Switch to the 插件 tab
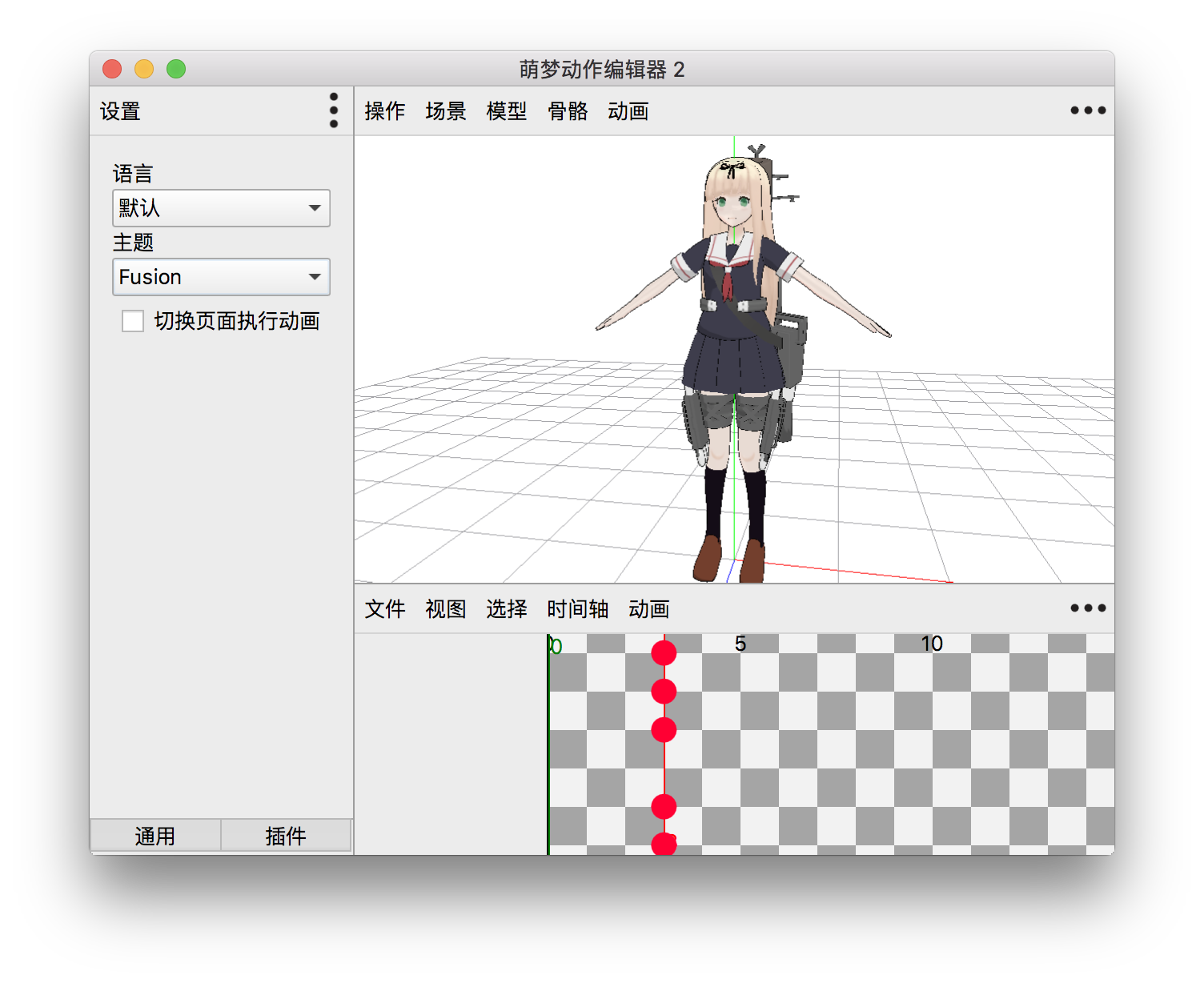Viewport: 1204px width, 983px height. click(286, 836)
